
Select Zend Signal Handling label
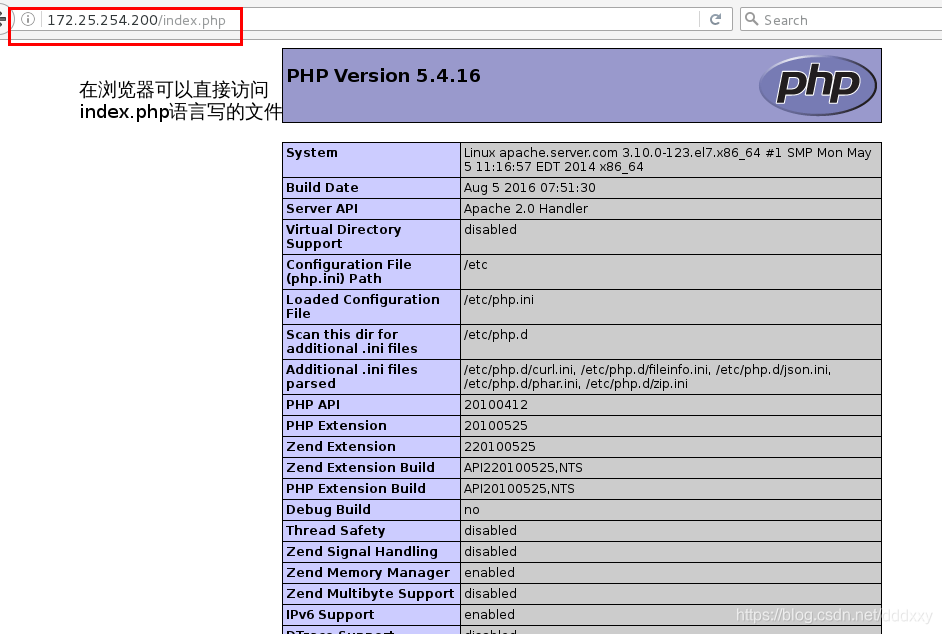[x=362, y=552]
